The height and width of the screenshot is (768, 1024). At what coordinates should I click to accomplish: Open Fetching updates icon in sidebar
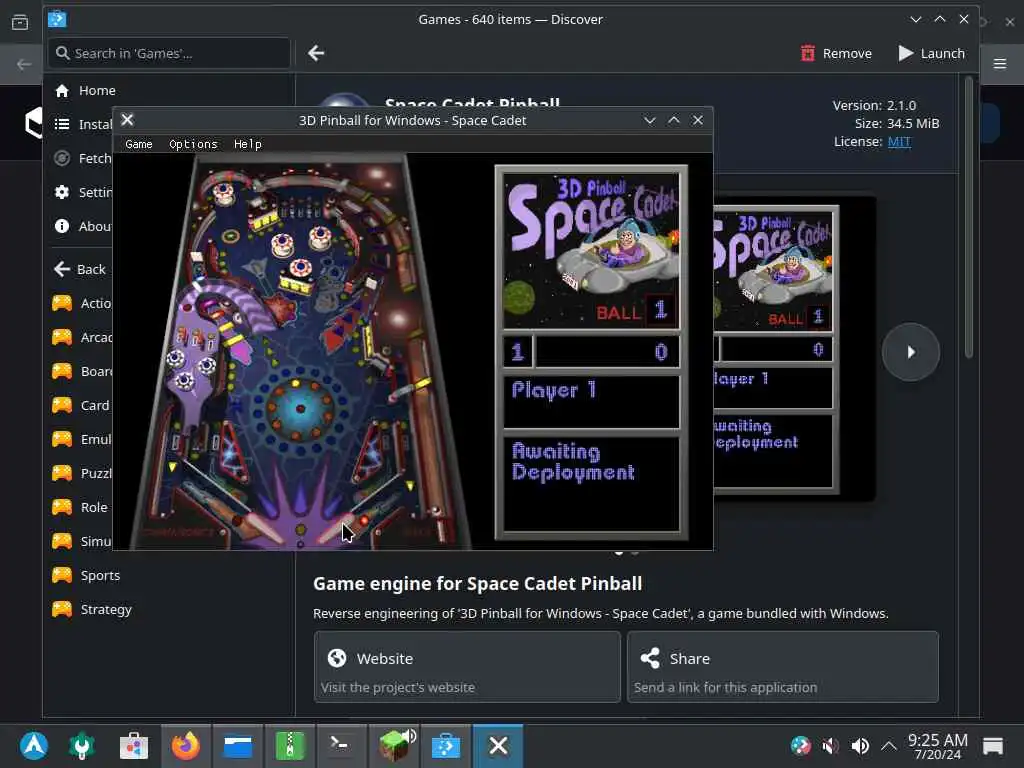pos(62,159)
